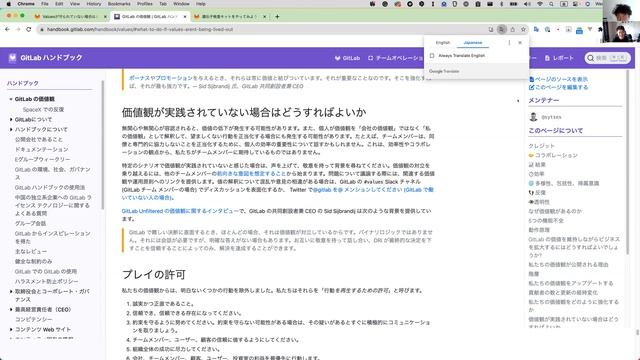Select Japanese tab in Translate popup
This screenshot has width=640, height=360.
pos(473,42)
